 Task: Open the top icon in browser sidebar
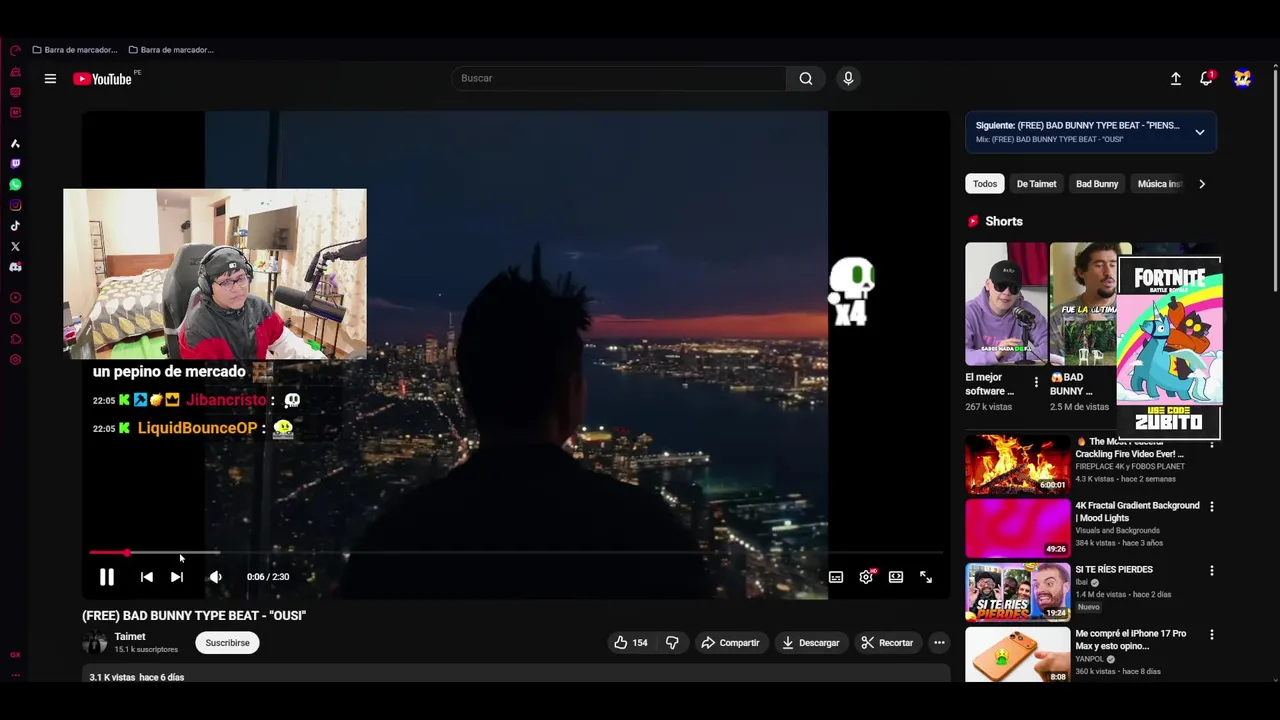[15, 51]
